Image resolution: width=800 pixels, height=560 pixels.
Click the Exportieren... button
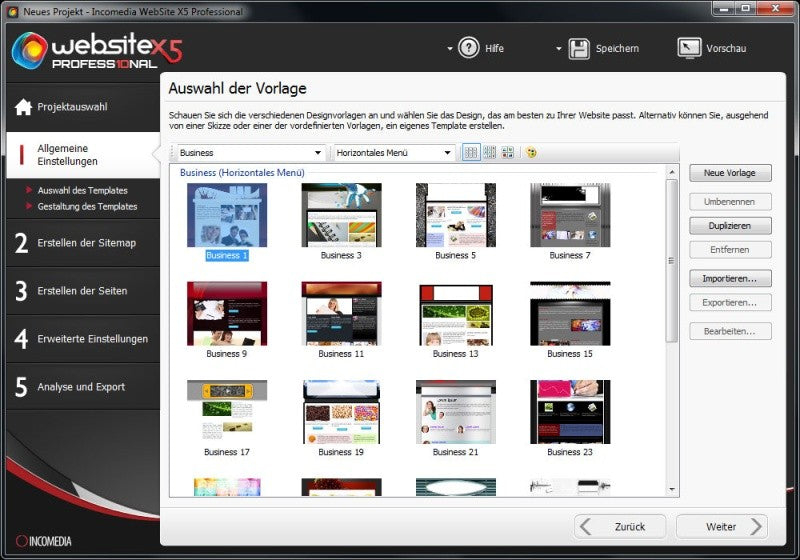point(730,302)
